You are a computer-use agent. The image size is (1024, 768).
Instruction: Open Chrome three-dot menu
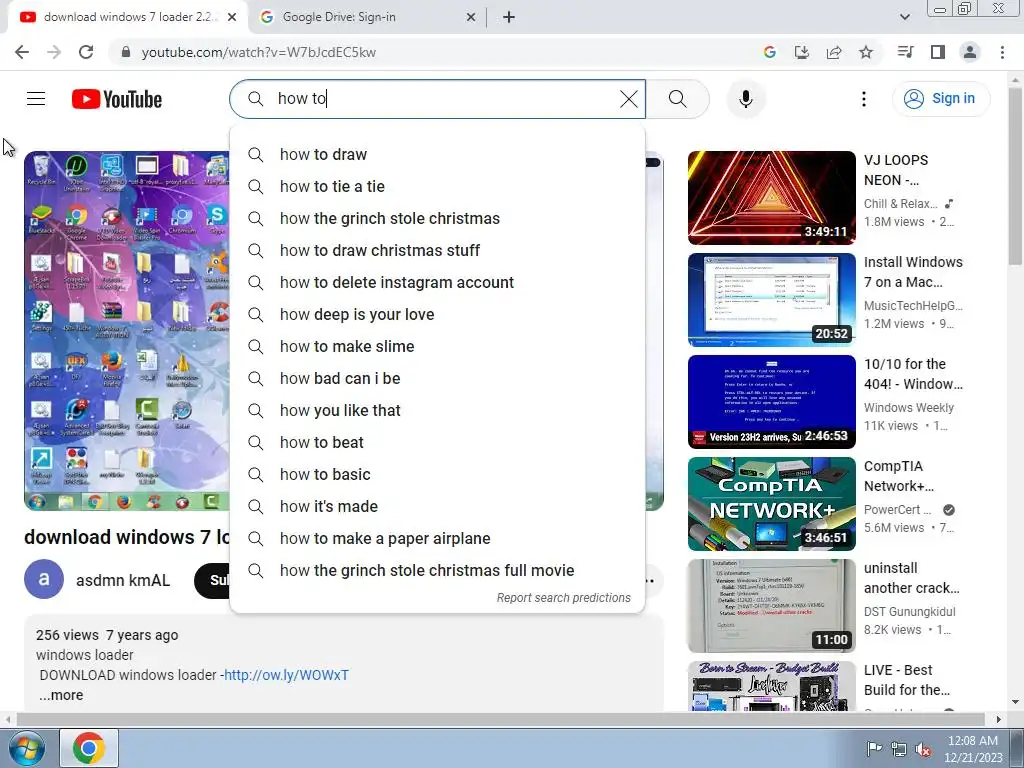[x=1002, y=52]
